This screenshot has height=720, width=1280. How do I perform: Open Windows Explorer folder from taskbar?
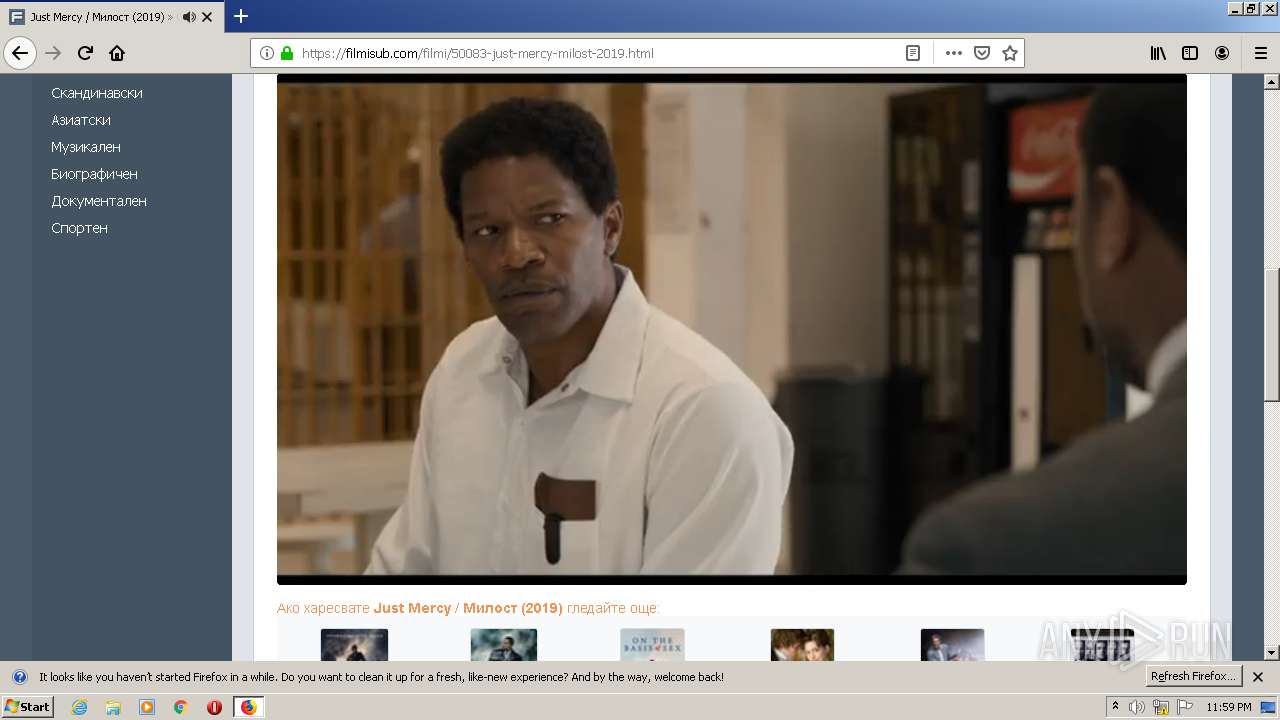click(x=113, y=707)
